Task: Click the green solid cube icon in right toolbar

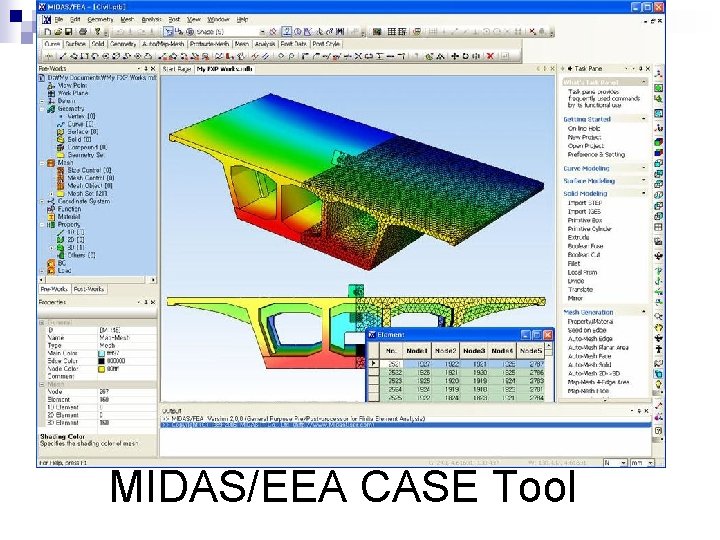Action: coord(658,142)
